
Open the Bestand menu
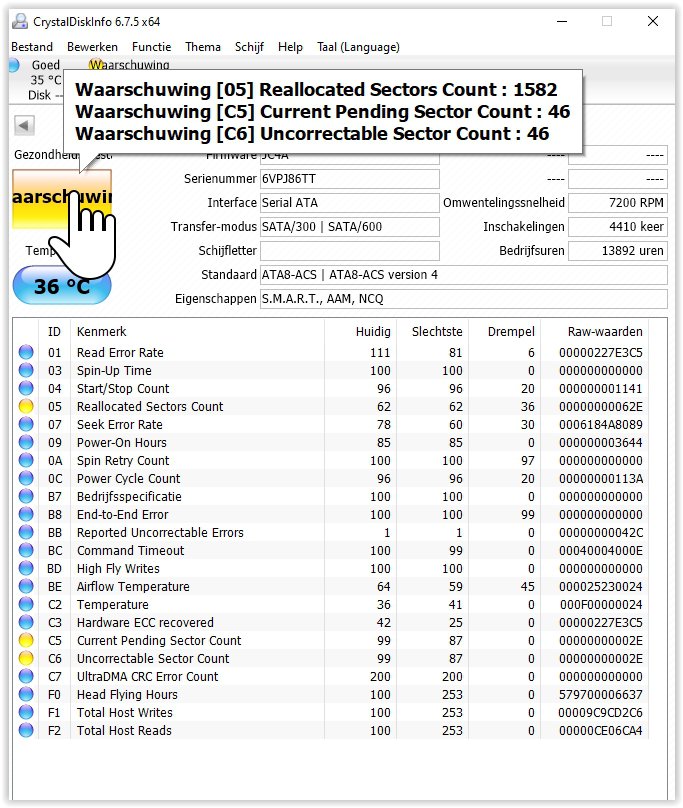[32, 47]
